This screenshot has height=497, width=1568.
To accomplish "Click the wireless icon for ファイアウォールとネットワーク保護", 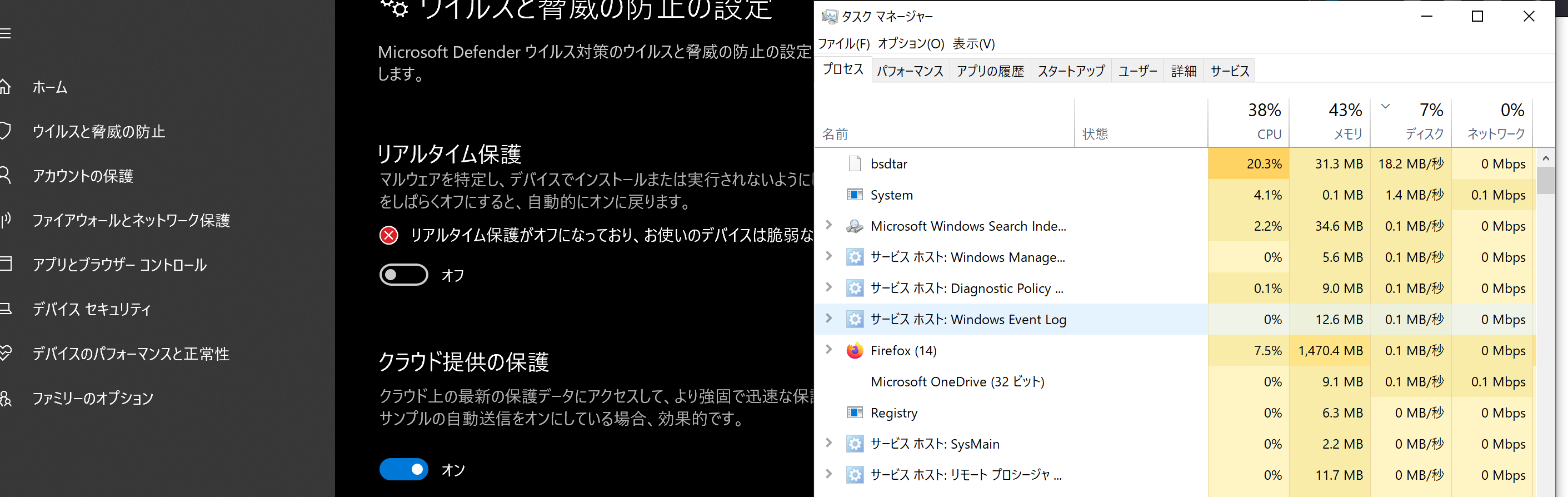I will [5, 220].
